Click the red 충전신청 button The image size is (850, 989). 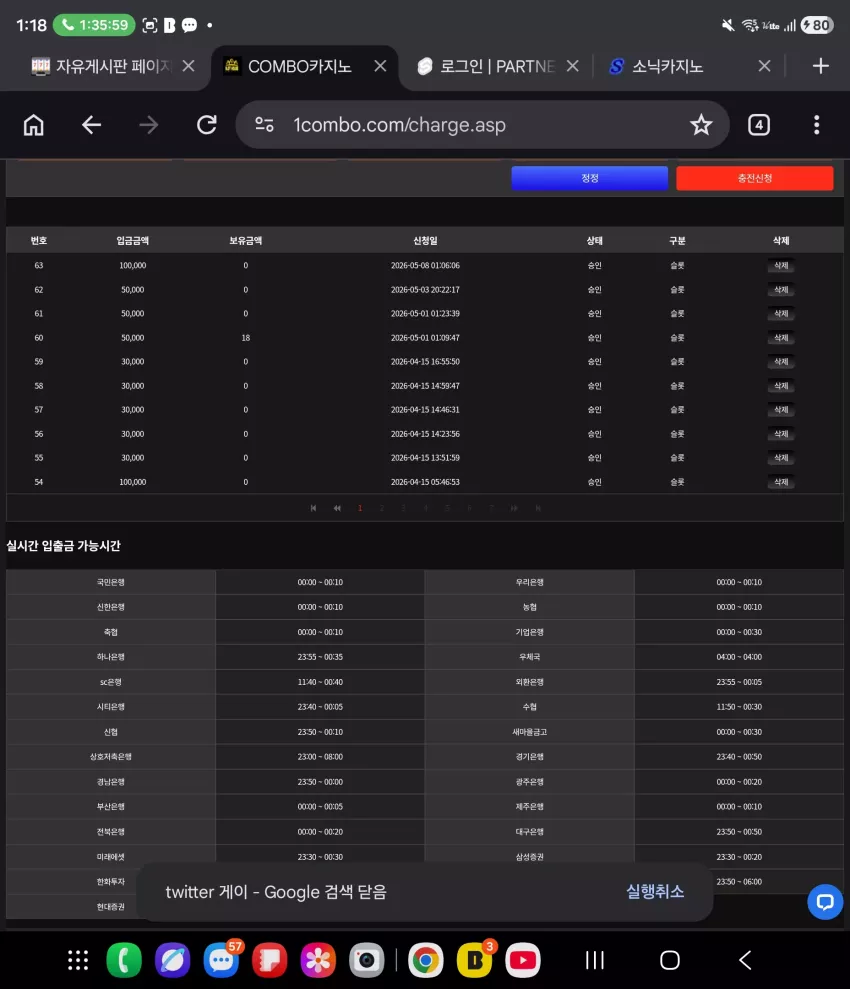point(755,178)
